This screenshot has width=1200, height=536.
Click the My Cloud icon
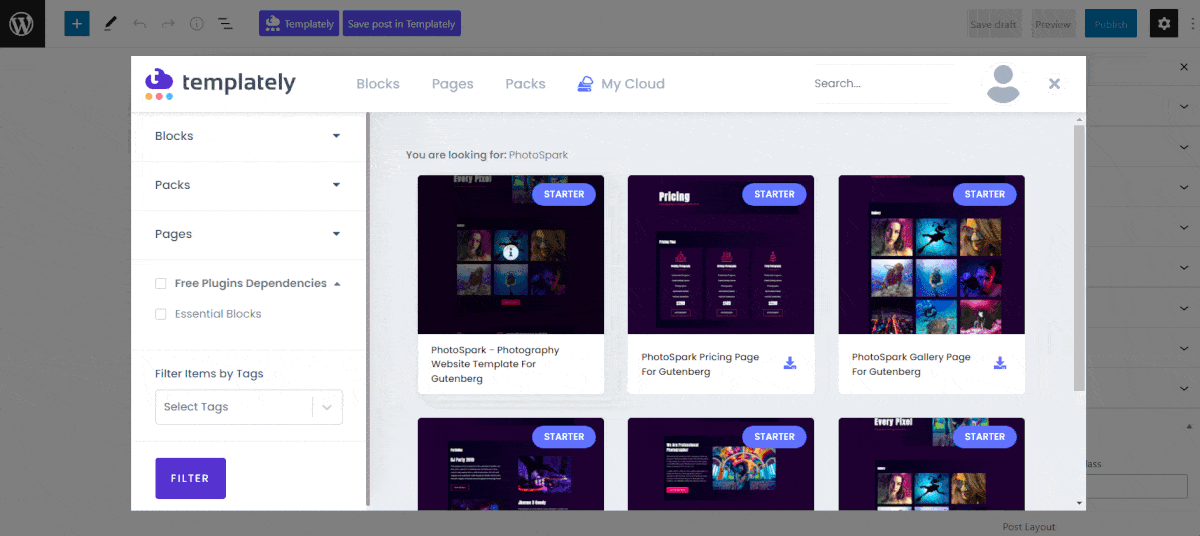pyautogui.click(x=586, y=84)
